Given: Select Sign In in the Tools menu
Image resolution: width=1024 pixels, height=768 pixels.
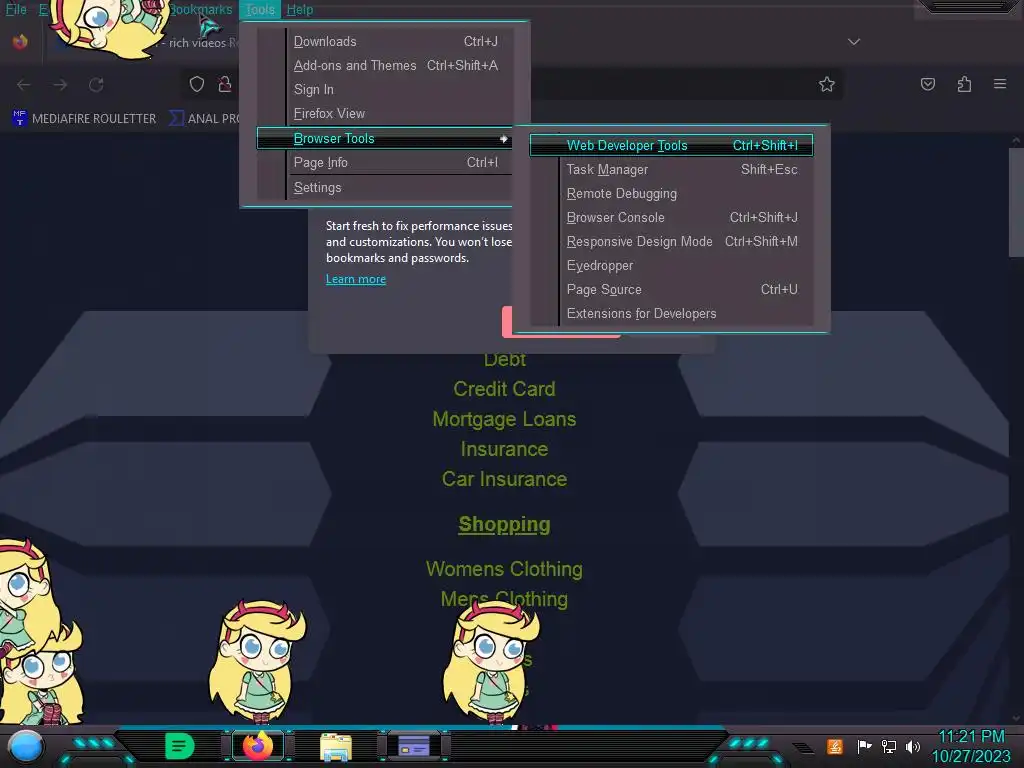Looking at the screenshot, I should point(385,89).
